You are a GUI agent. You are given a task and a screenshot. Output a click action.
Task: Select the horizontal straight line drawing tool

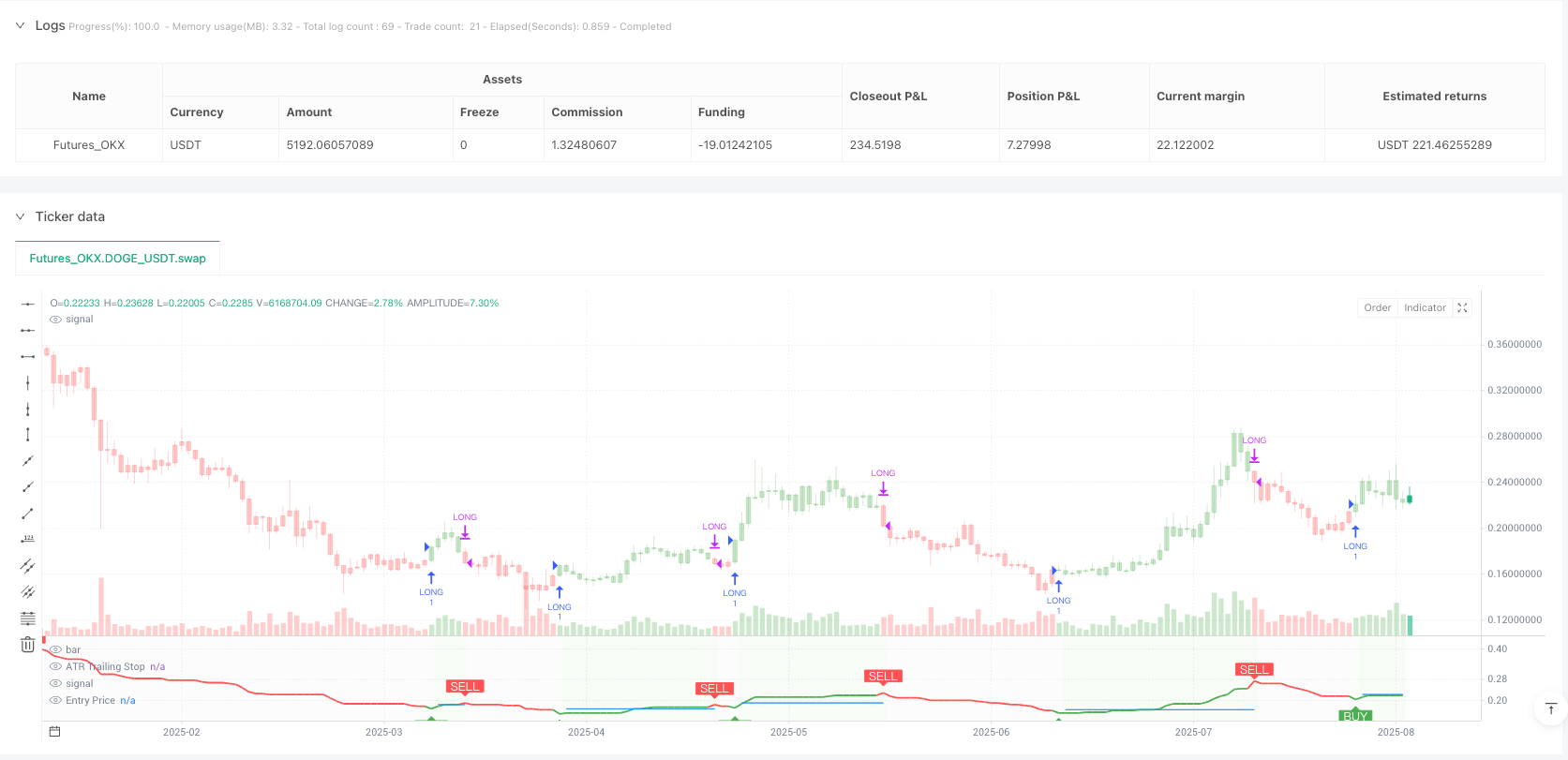[28, 304]
